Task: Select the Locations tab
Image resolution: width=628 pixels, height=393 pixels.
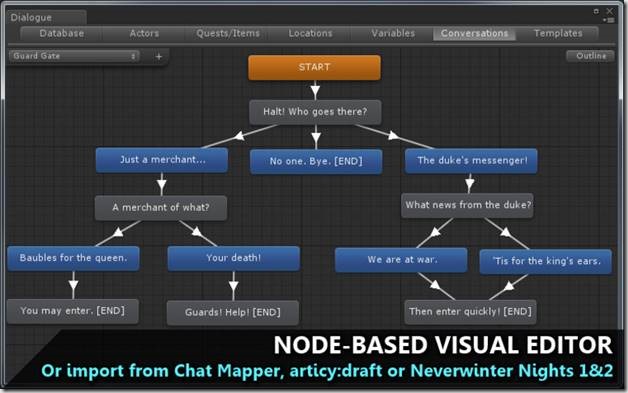Action: pos(310,33)
